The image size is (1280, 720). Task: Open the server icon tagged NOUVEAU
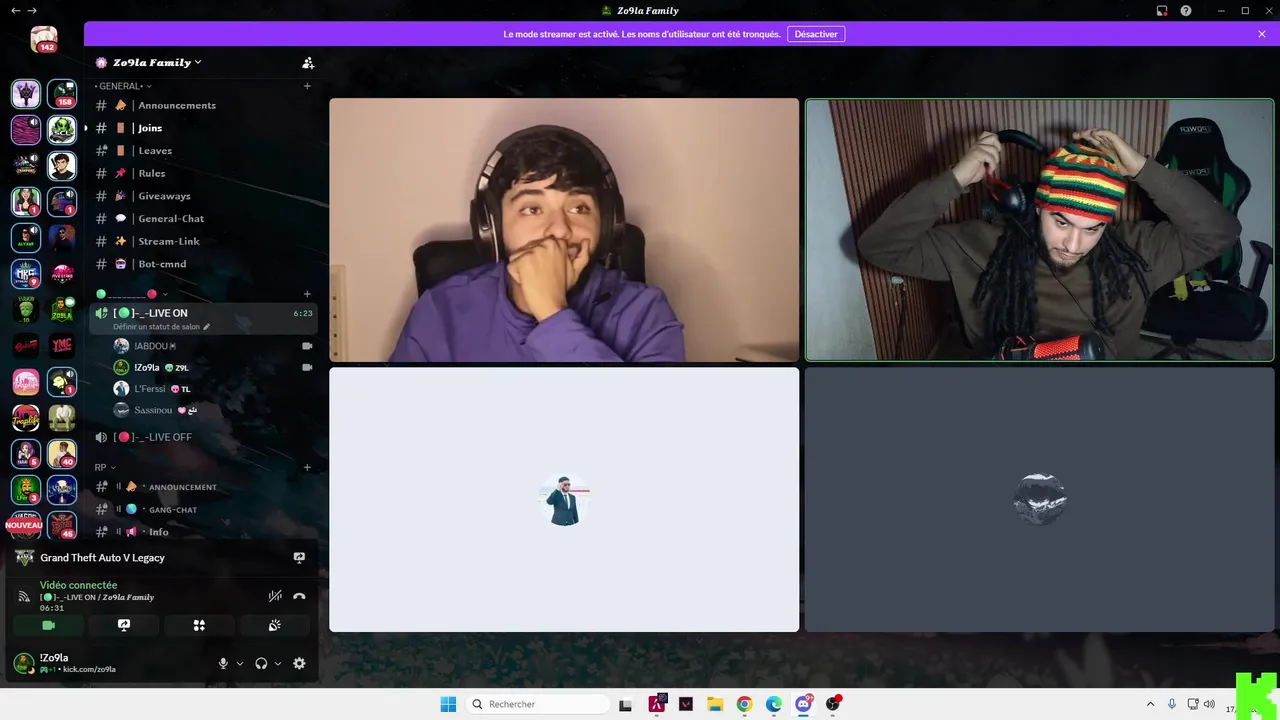[25, 525]
